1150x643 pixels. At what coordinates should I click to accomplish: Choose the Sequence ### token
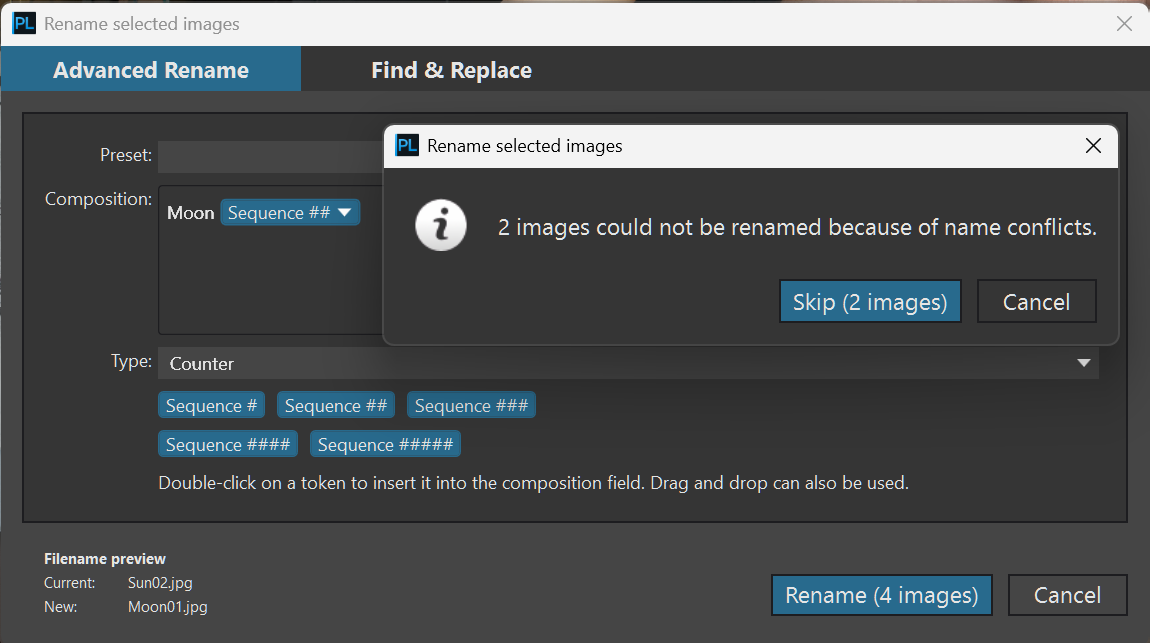click(x=471, y=406)
